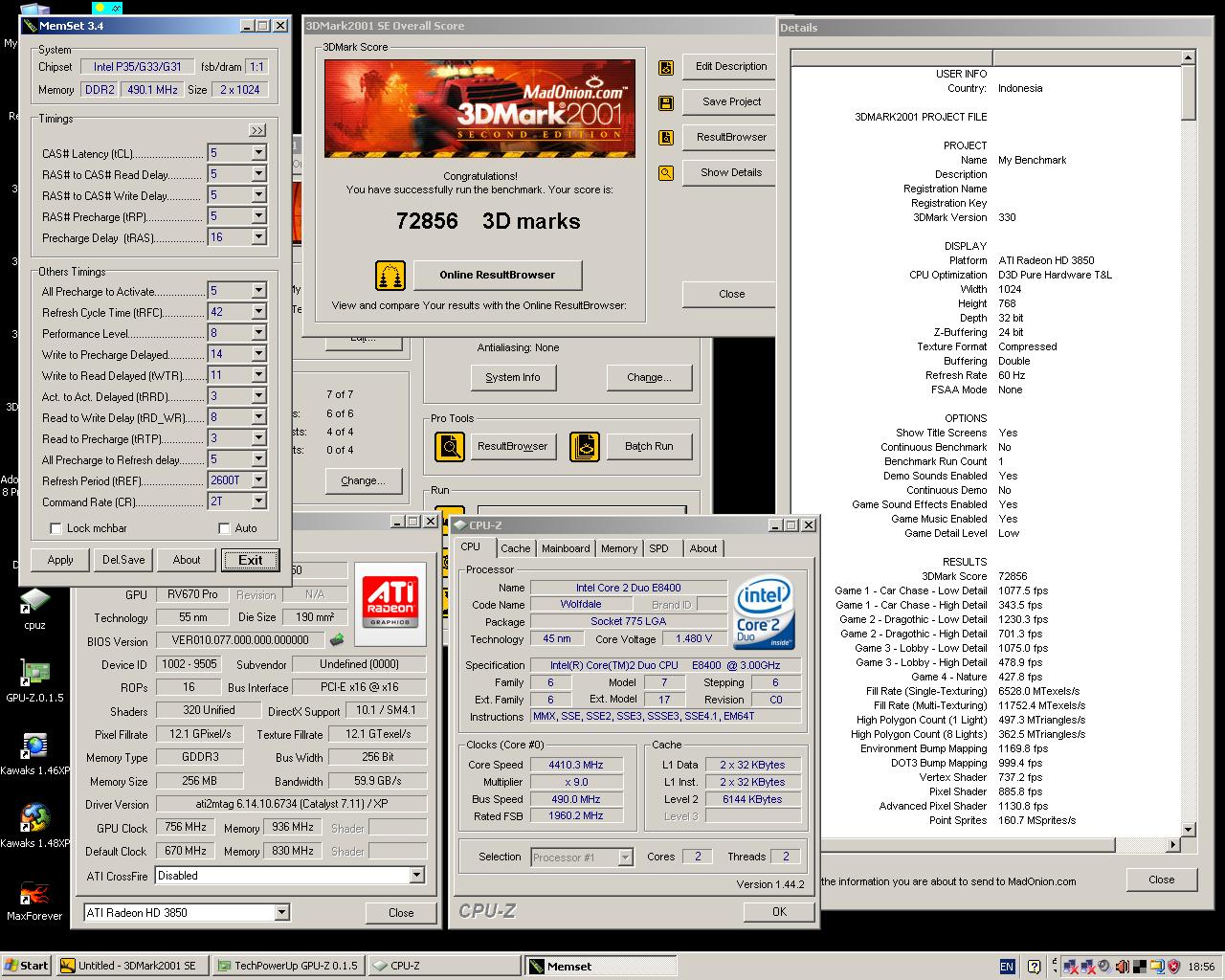Click the Save Project floppy icon
The image size is (1225, 980).
(x=666, y=103)
